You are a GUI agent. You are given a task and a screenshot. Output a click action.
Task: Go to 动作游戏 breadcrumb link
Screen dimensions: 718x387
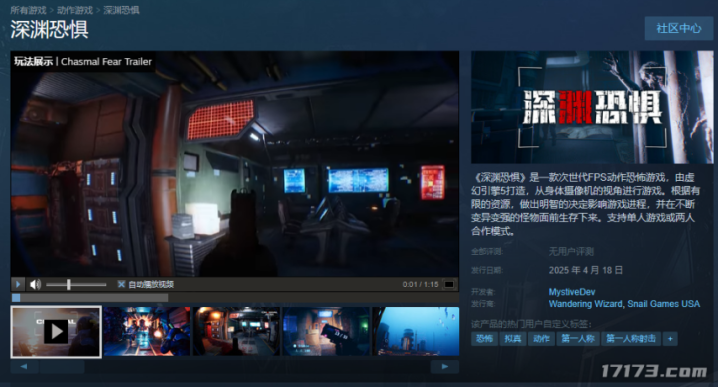click(x=75, y=10)
